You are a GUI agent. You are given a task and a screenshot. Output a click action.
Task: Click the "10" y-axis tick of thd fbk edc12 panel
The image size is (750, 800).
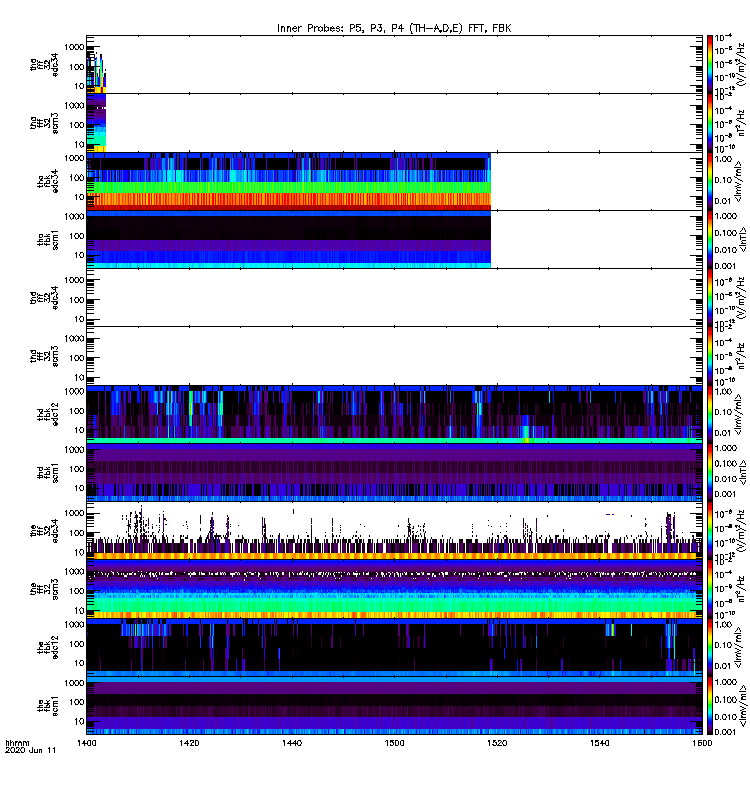(x=79, y=430)
